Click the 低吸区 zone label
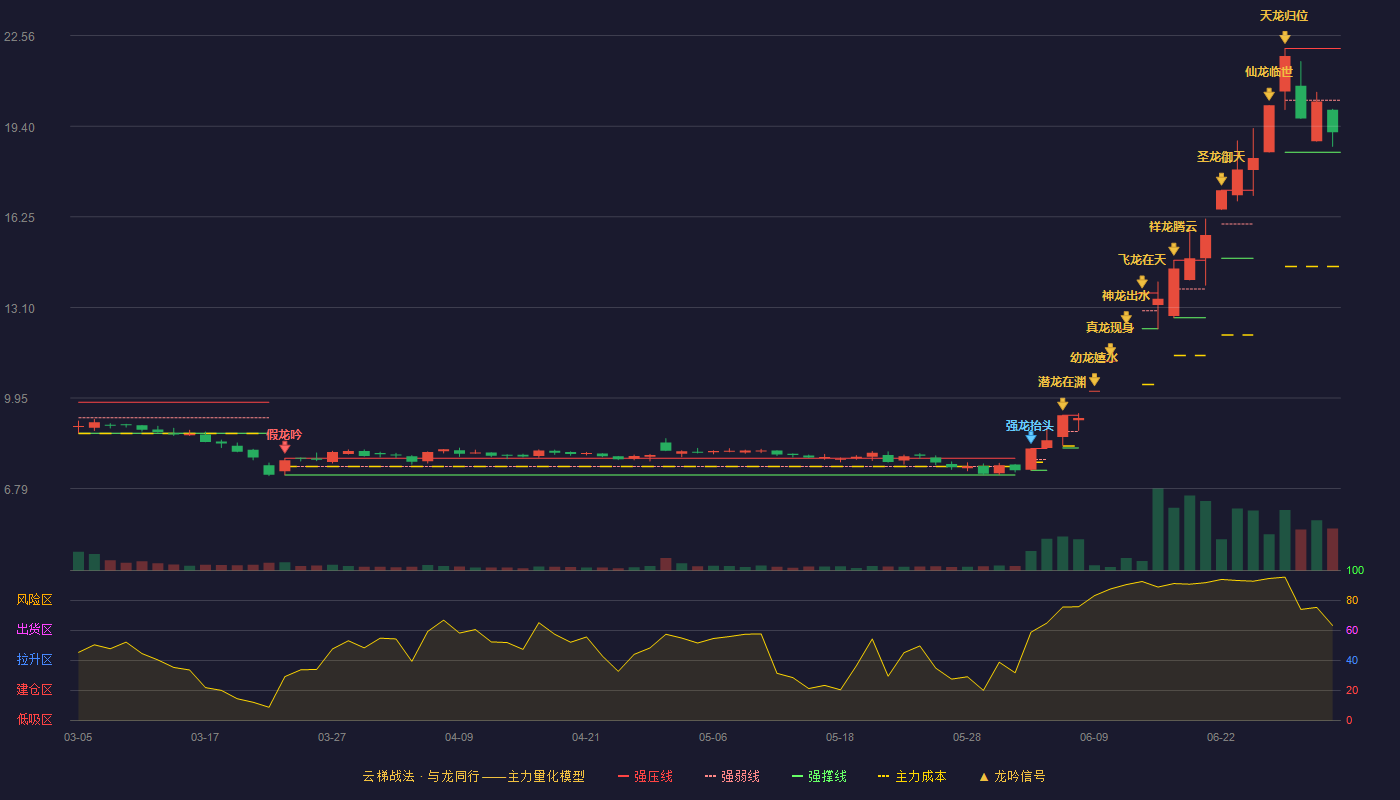Viewport: 1400px width, 800px height. click(x=34, y=719)
